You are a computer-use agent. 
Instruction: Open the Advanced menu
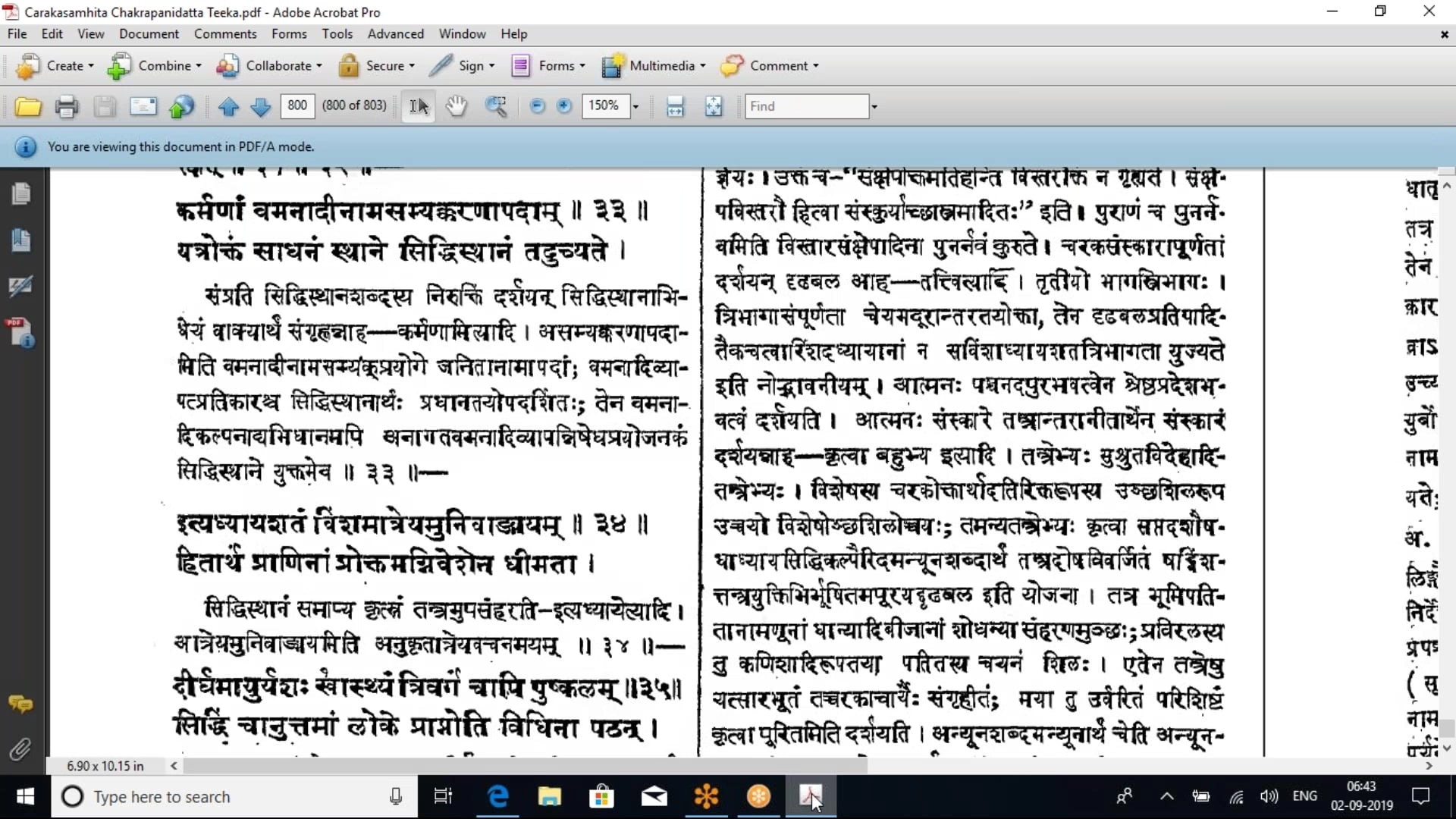tap(395, 34)
